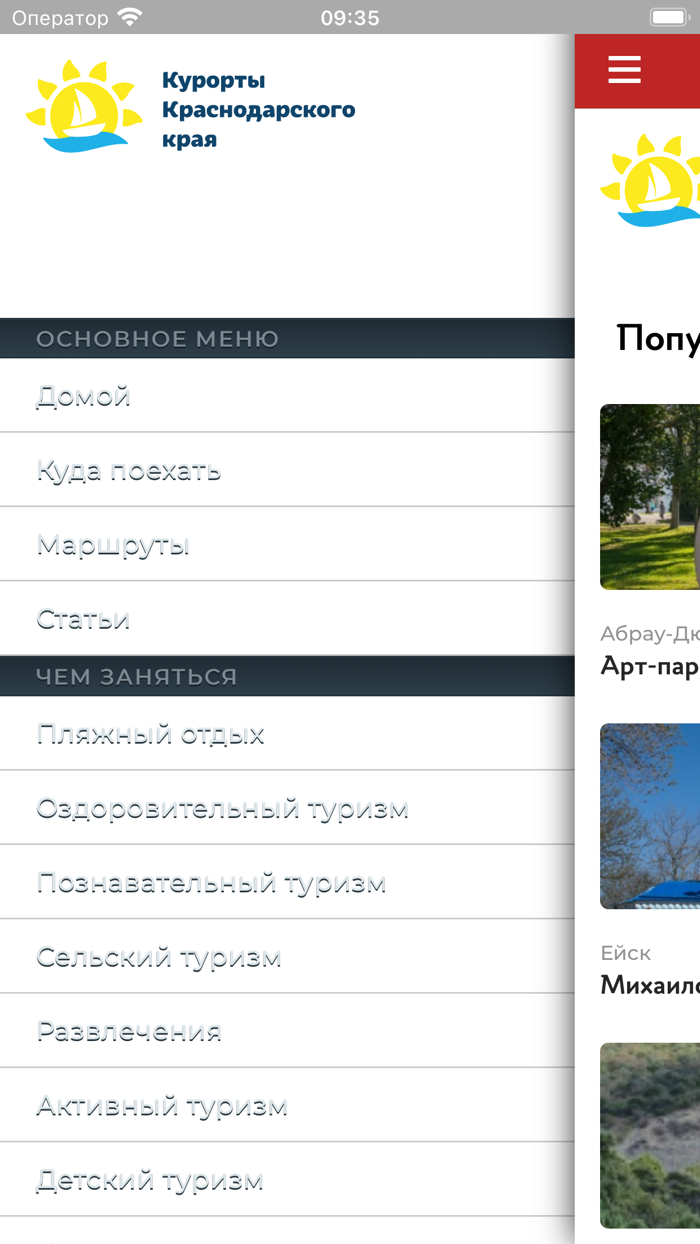Tap the Wi-Fi icon in status bar
Viewport: 700px width, 1244px height.
130,17
